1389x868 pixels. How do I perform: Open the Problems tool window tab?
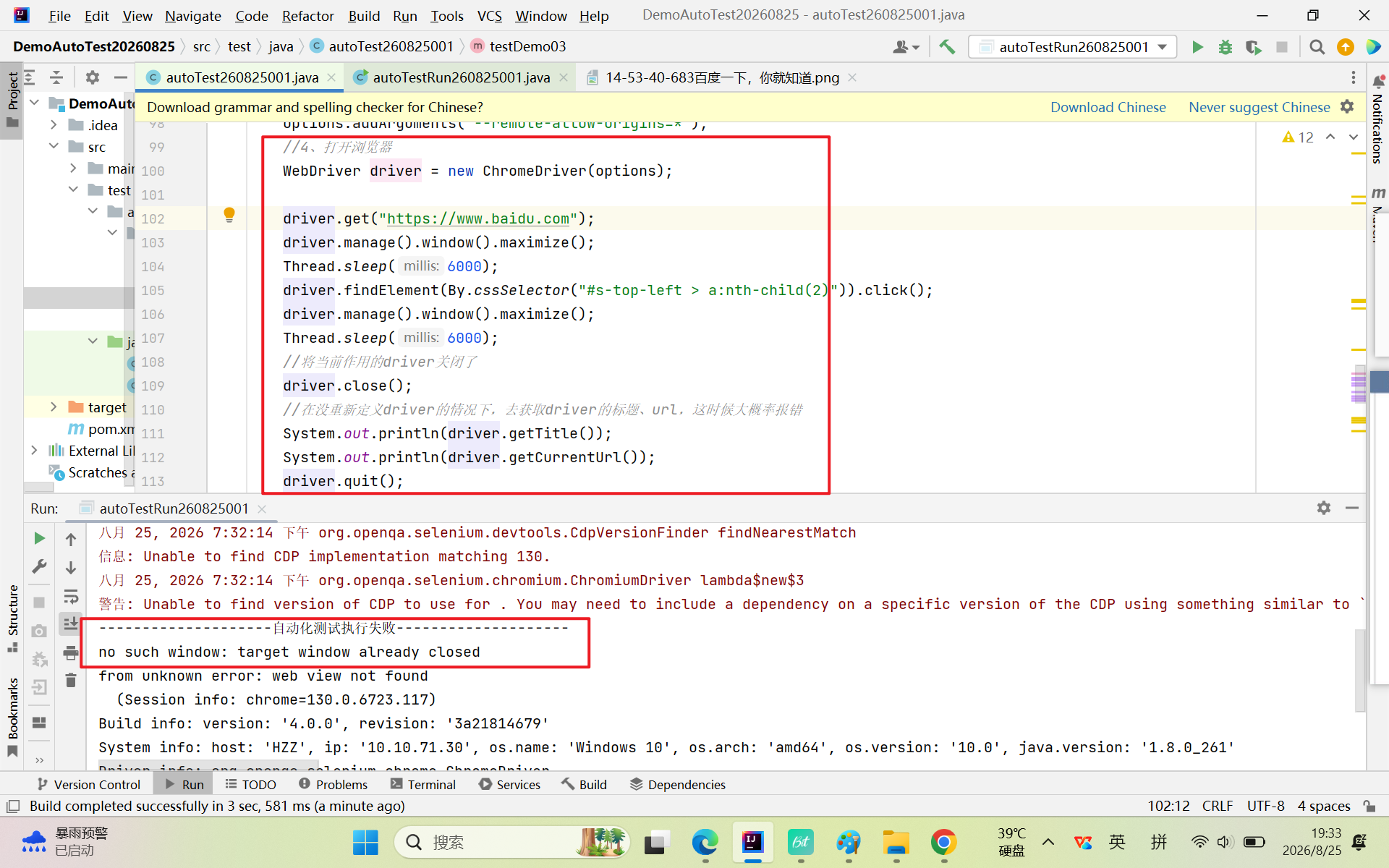pyautogui.click(x=333, y=784)
